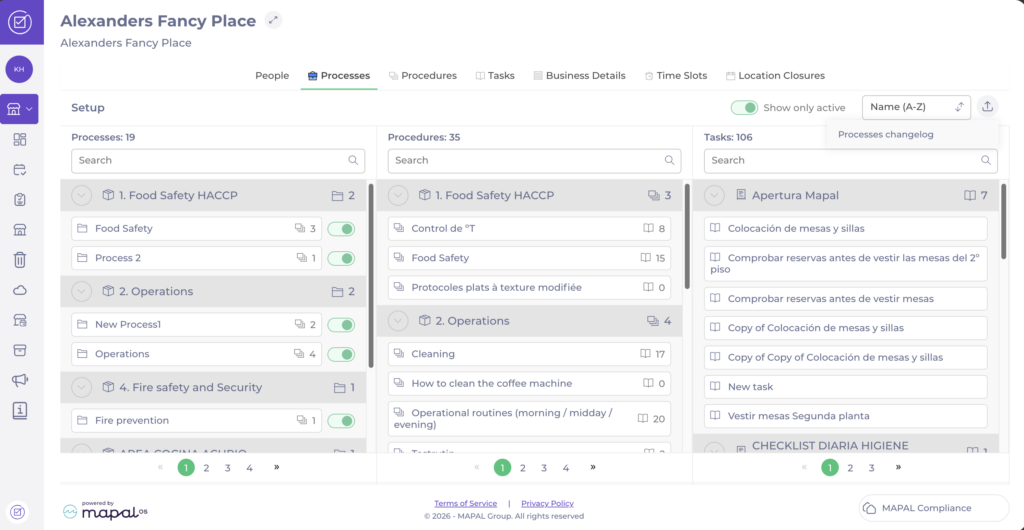1024x530 pixels.
Task: Go to page 3 of Procedures list
Action: tap(543, 467)
